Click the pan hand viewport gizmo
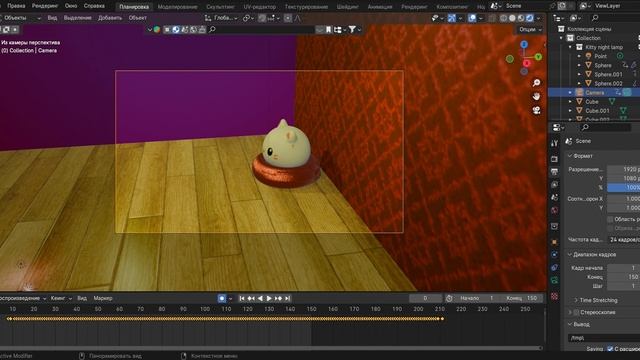 pos(536,96)
